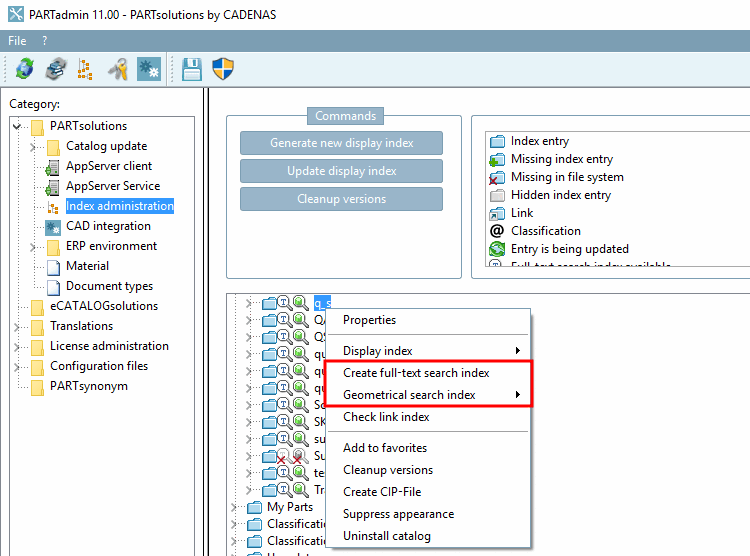
Task: Expand the ERP environment node
Action: pyautogui.click(x=33, y=247)
